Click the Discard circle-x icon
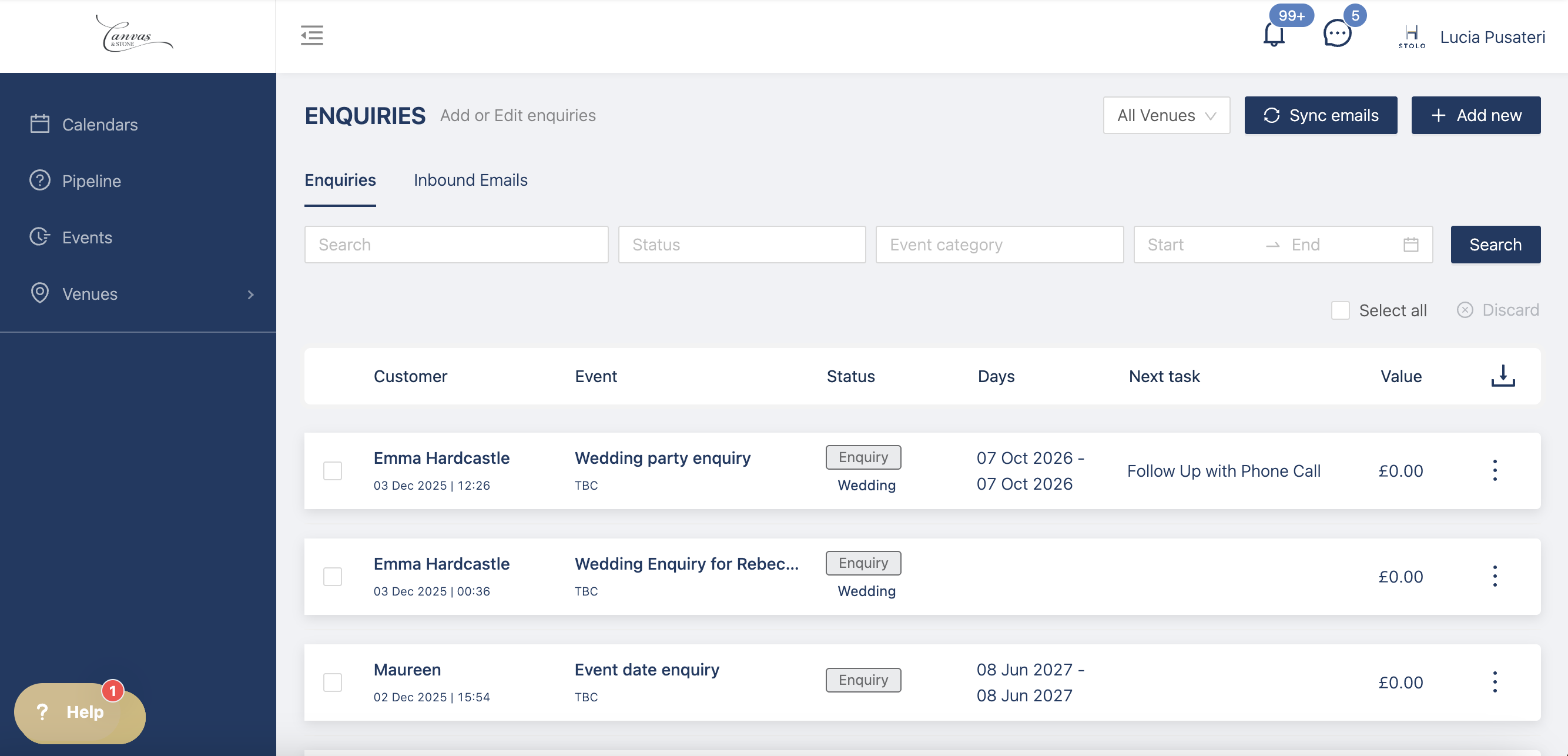 pos(1465,310)
